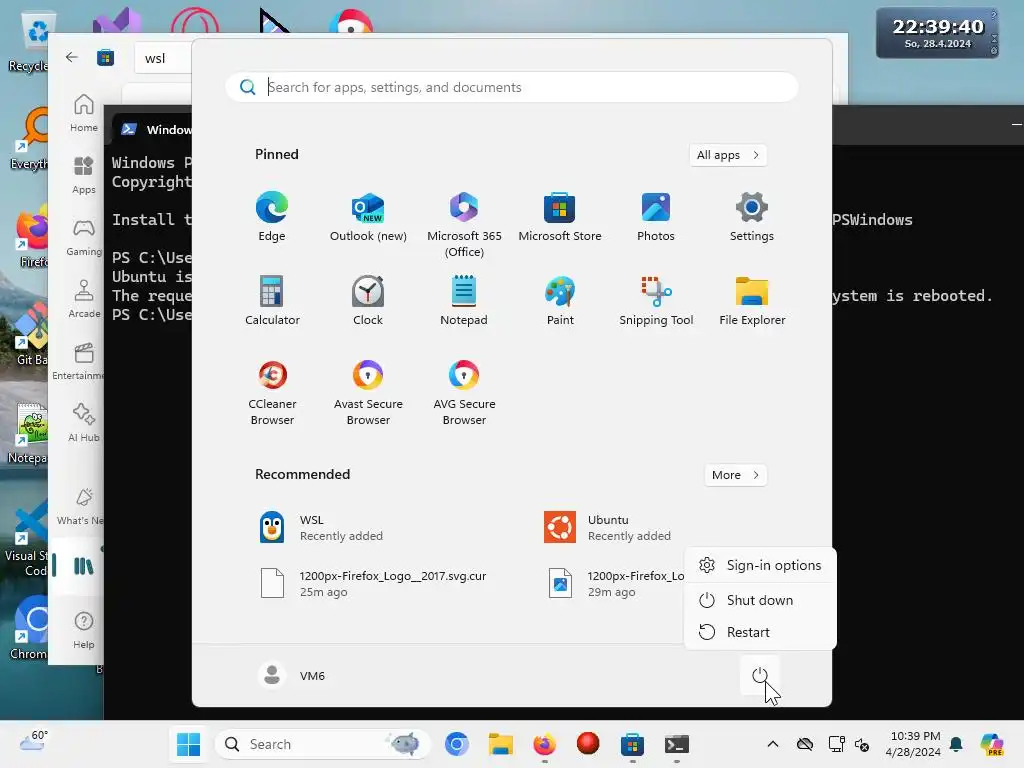Open Library in Store sidebar
Image resolution: width=1024 pixels, height=768 pixels.
point(84,566)
